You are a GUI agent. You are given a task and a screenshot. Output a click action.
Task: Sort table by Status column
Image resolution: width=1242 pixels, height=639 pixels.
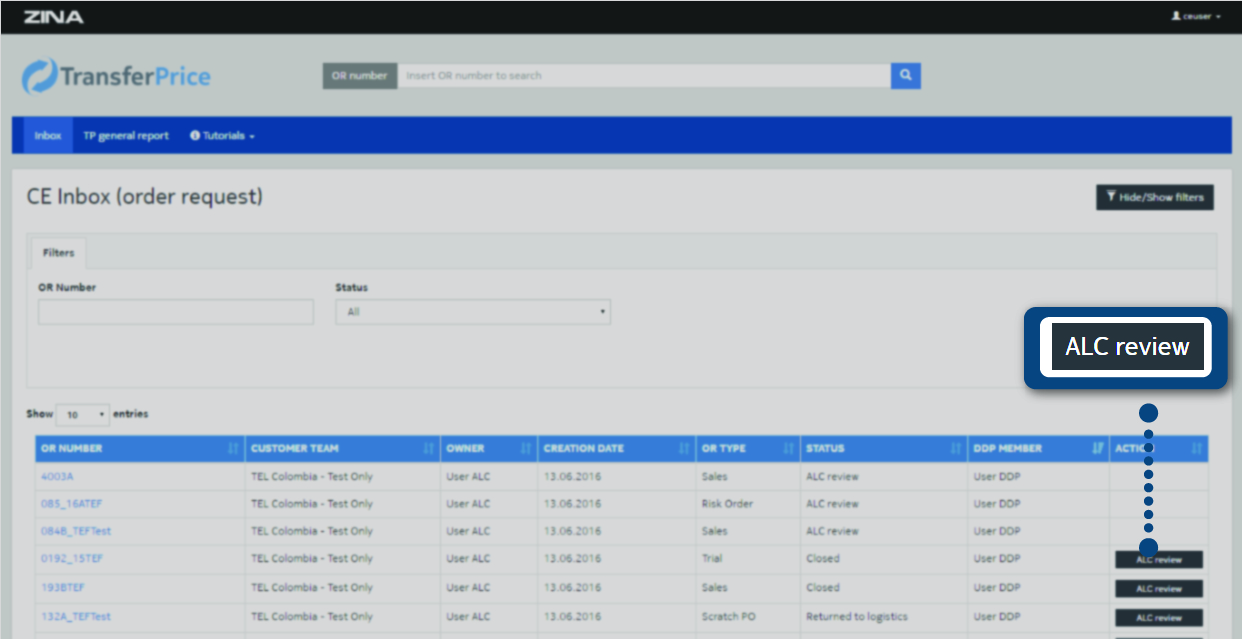pyautogui.click(x=883, y=449)
